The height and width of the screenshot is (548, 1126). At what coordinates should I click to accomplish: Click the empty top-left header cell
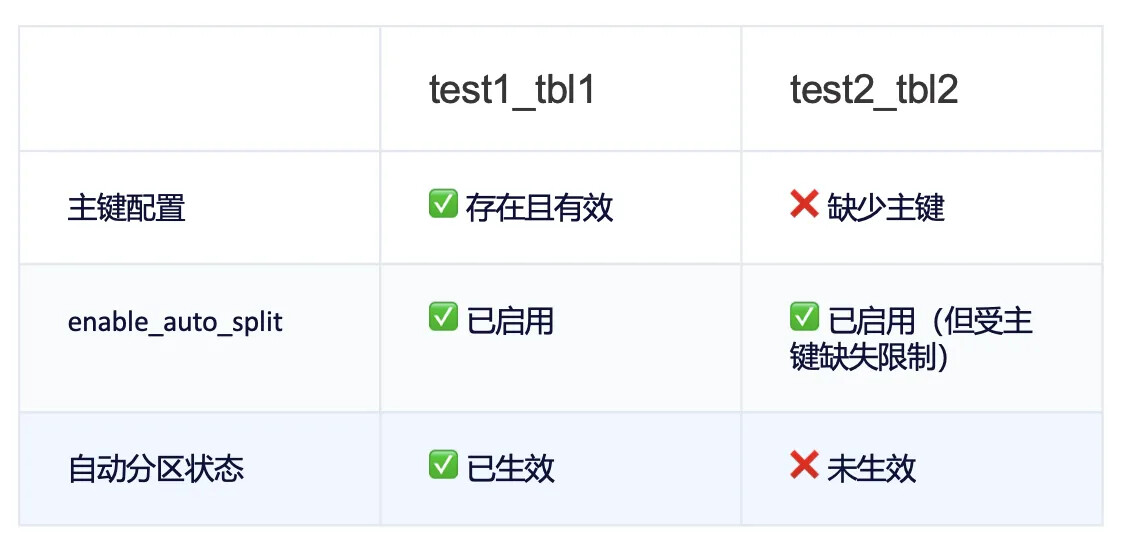[199, 89]
